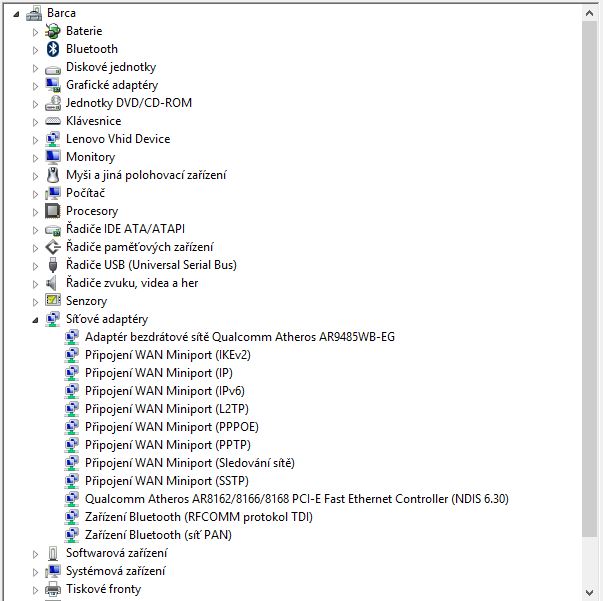Image resolution: width=603 pixels, height=601 pixels.
Task: Click the Softwarová zařízení icon
Action: pos(53,553)
